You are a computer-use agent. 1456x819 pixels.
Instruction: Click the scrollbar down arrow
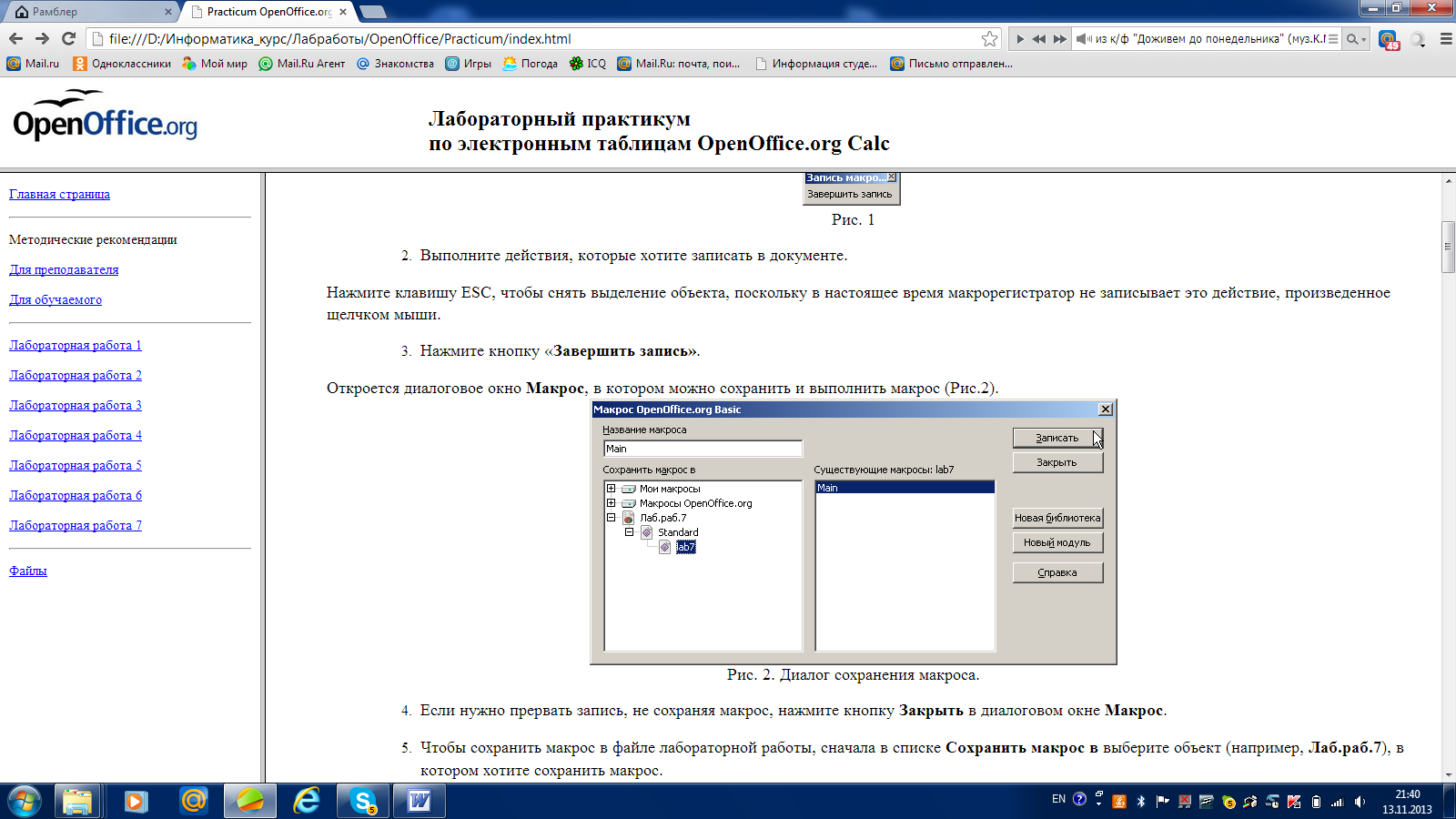point(1448,774)
